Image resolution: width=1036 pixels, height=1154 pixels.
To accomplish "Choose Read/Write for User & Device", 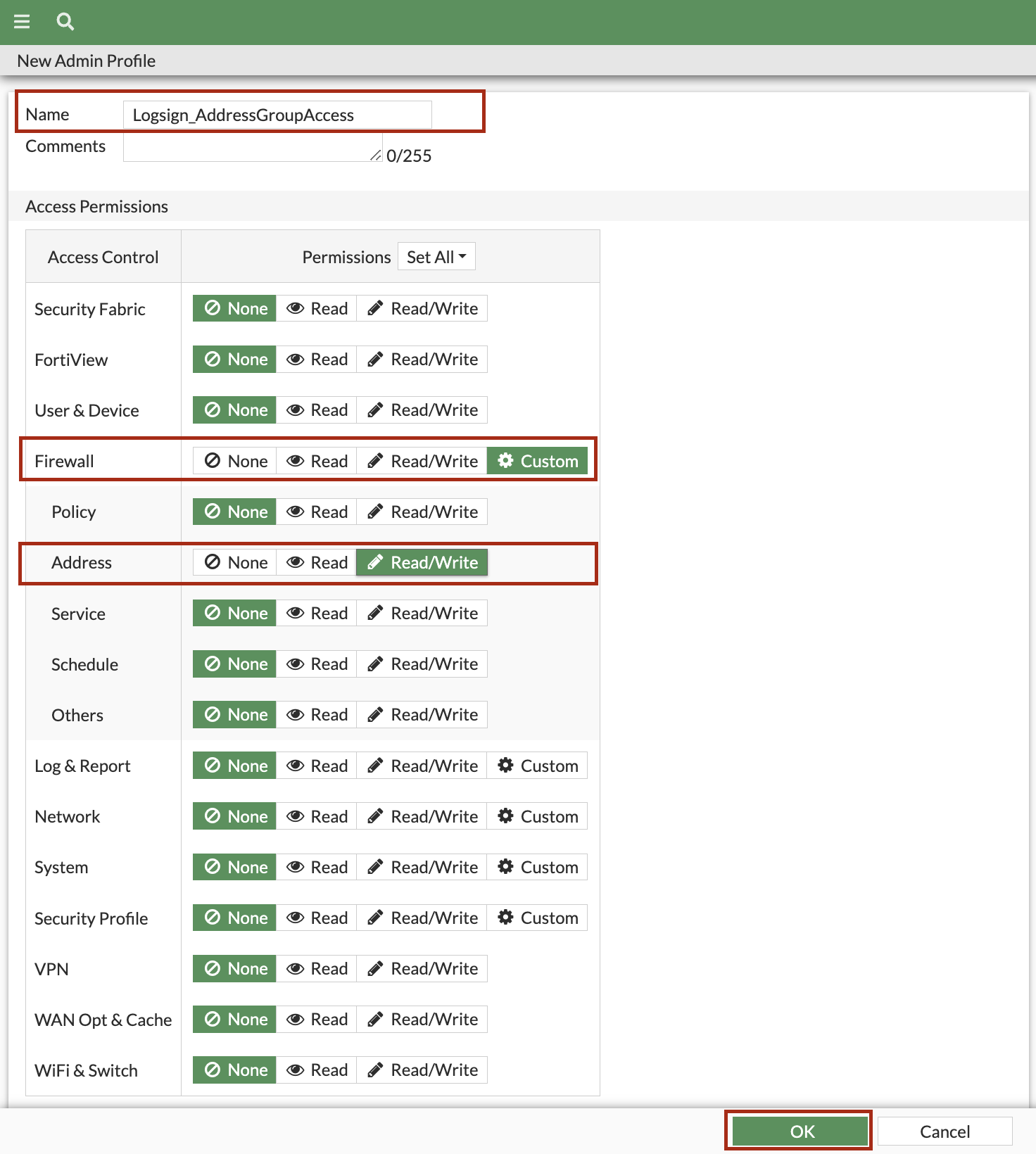I will coord(422,410).
